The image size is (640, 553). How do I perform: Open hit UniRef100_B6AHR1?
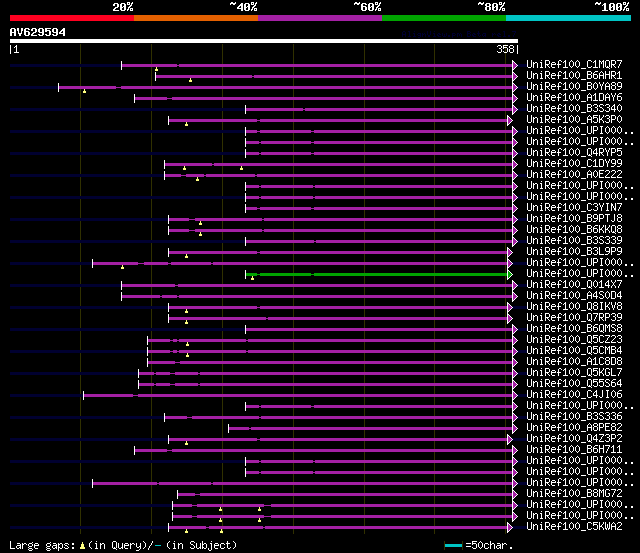click(574, 76)
